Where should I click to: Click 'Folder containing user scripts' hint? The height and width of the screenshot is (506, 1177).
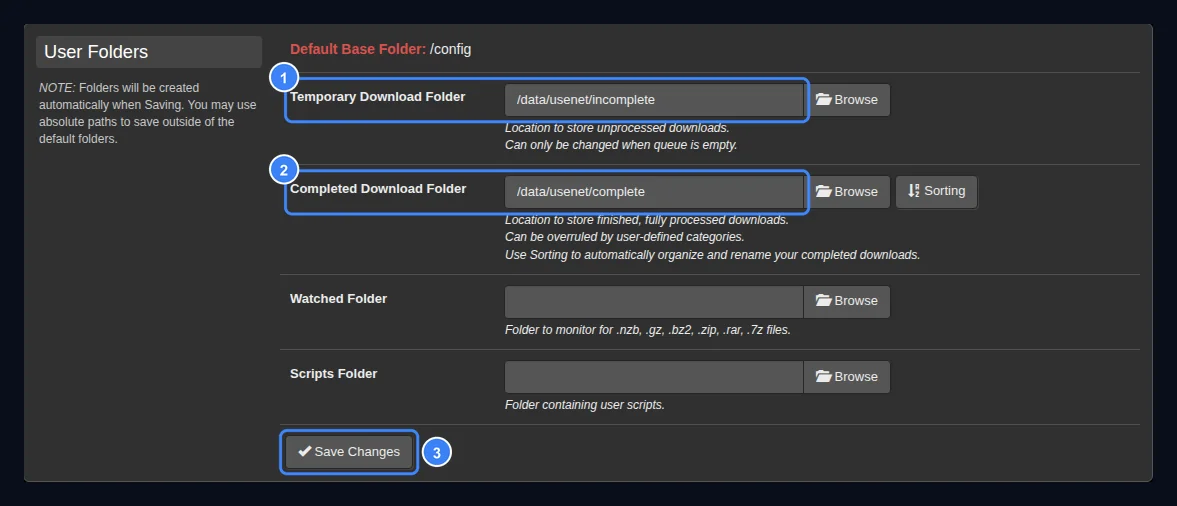click(585, 405)
